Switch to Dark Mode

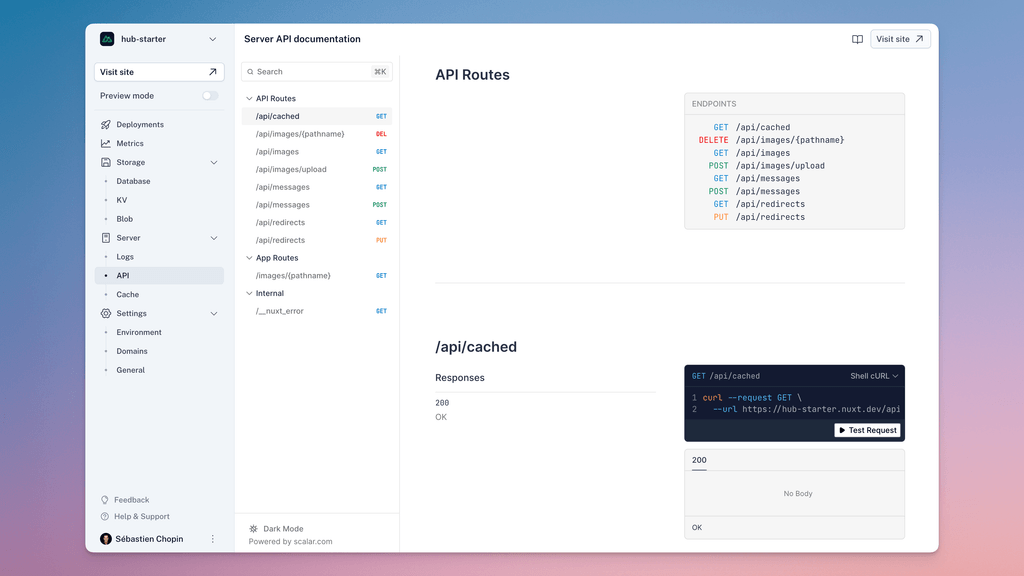click(275, 528)
